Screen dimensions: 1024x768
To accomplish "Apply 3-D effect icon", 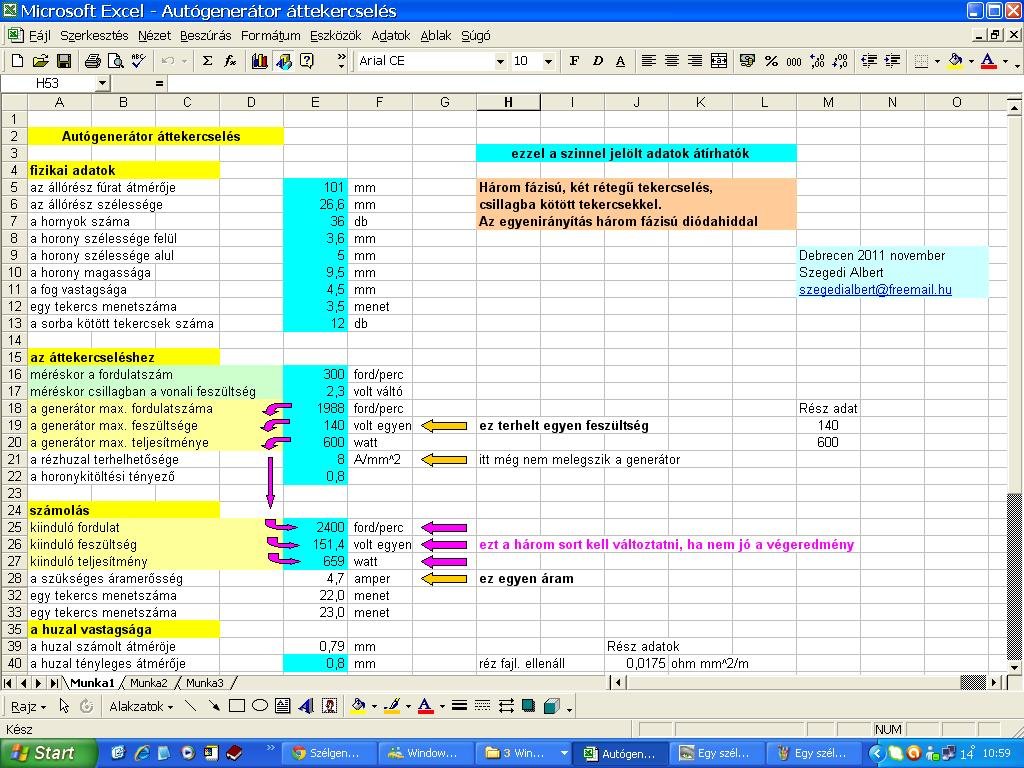I will pyautogui.click(x=552, y=706).
